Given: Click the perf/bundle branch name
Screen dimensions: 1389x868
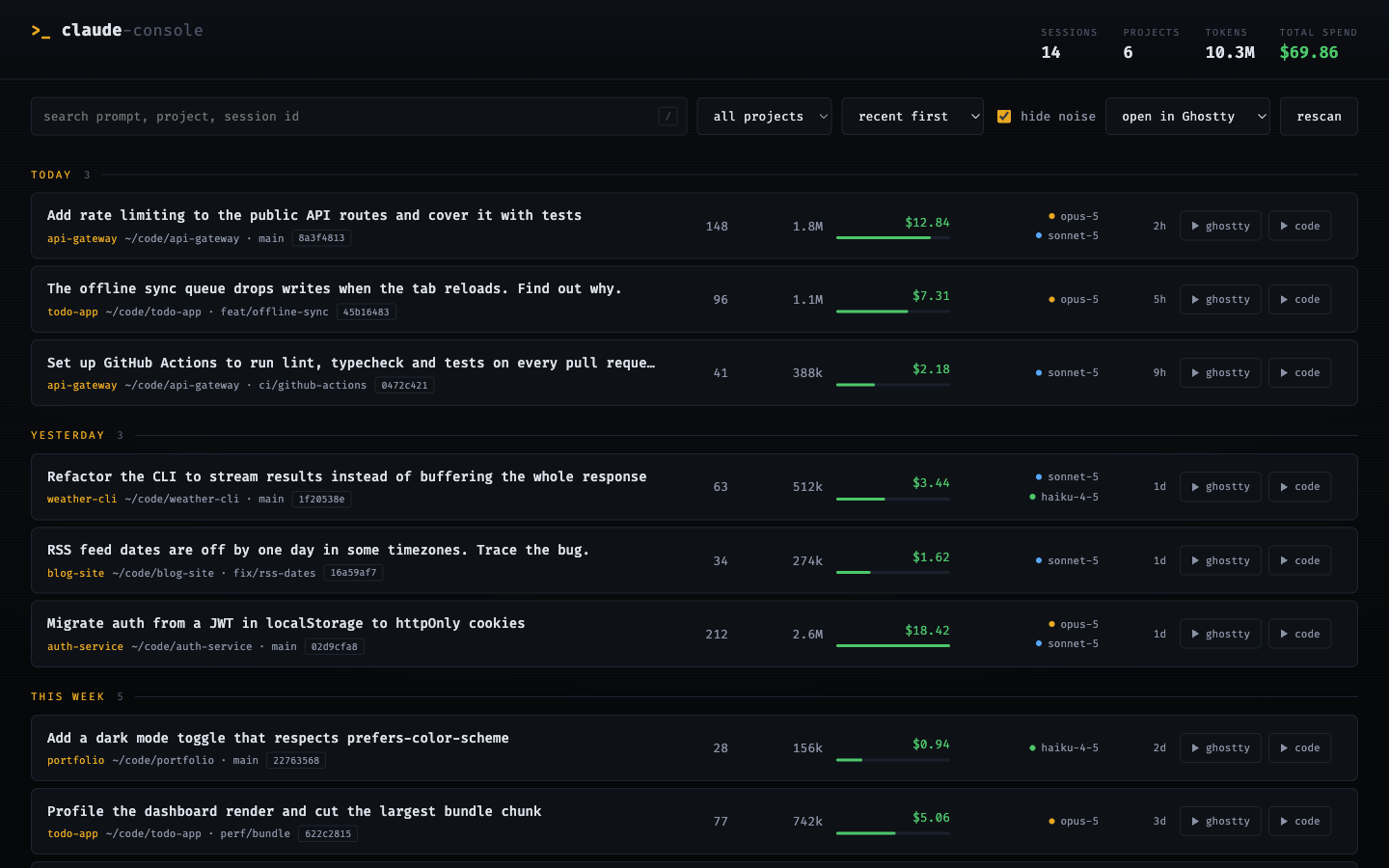Looking at the screenshot, I should click(x=255, y=834).
